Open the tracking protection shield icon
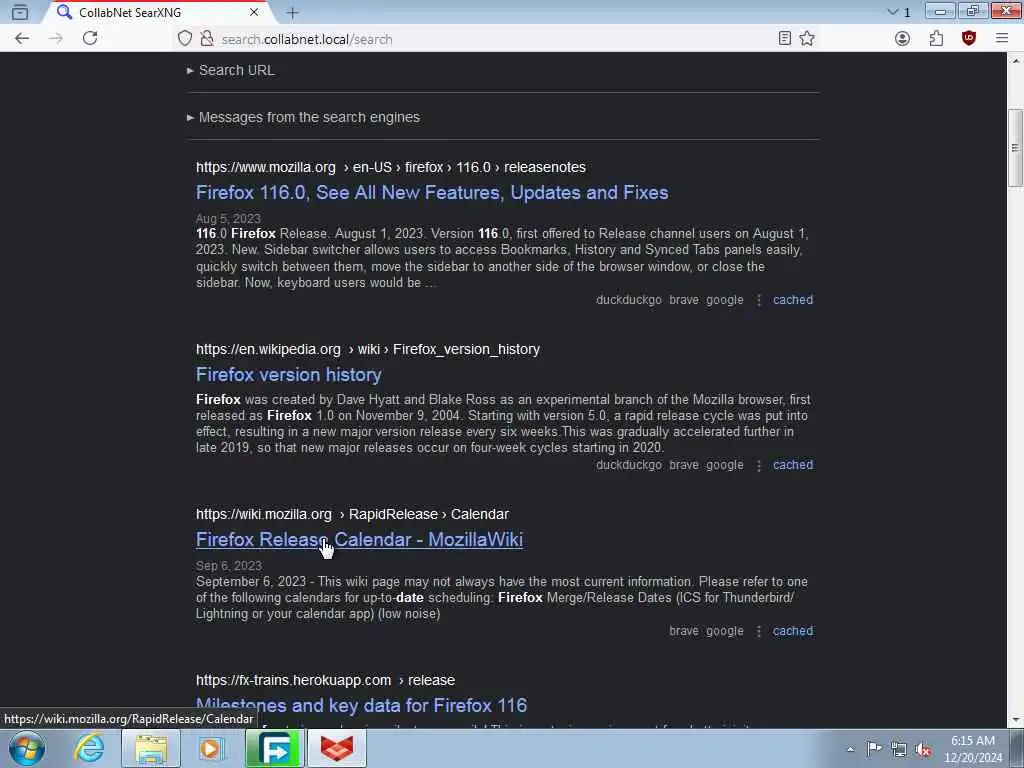This screenshot has height=768, width=1024. coord(185,39)
